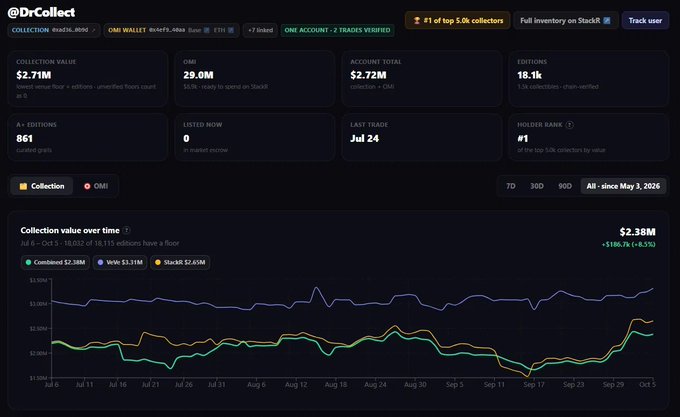Toggle the Combined $2.38M chart series
The image size is (680, 417).
click(55, 262)
